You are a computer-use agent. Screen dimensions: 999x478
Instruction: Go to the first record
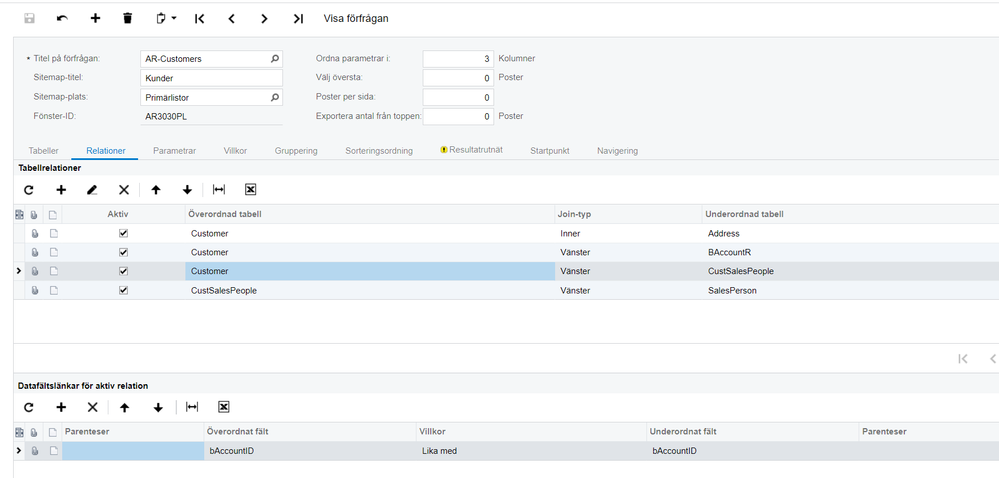(x=200, y=18)
